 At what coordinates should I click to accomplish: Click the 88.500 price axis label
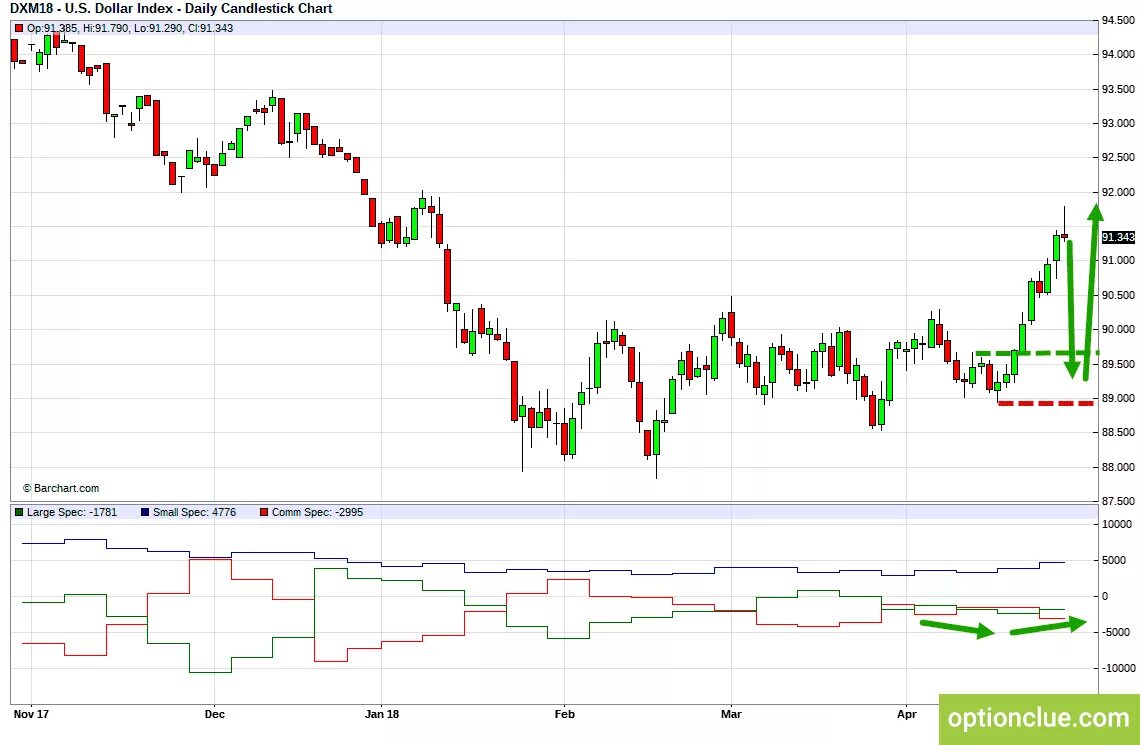click(x=1117, y=432)
